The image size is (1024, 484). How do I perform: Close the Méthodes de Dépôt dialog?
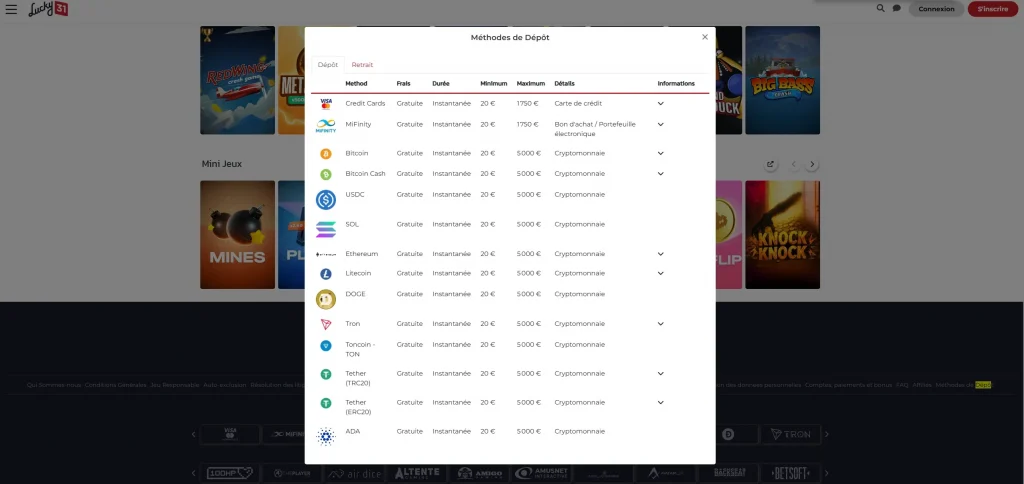click(x=705, y=37)
